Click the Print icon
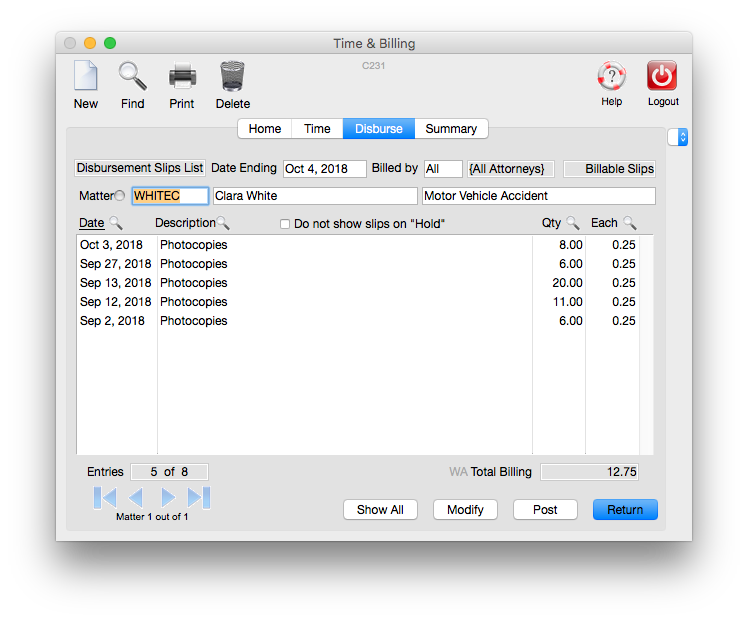This screenshot has height=621, width=748. [x=182, y=77]
